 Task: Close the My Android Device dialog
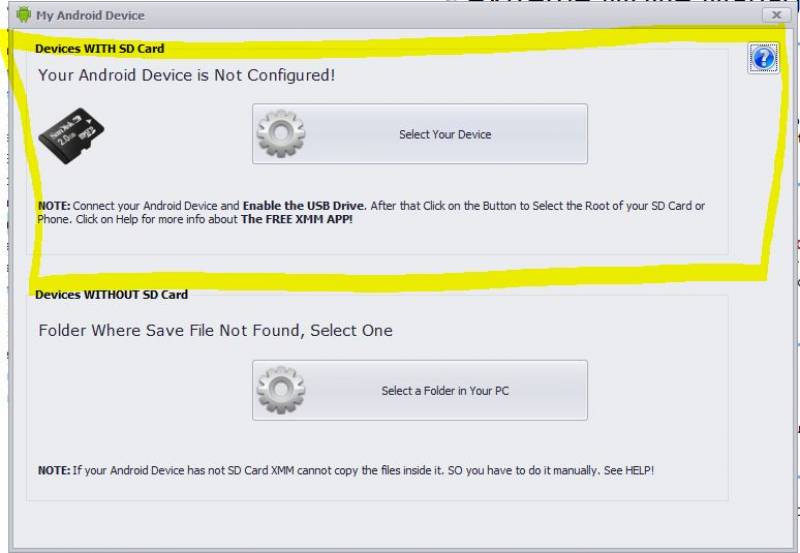tap(777, 15)
